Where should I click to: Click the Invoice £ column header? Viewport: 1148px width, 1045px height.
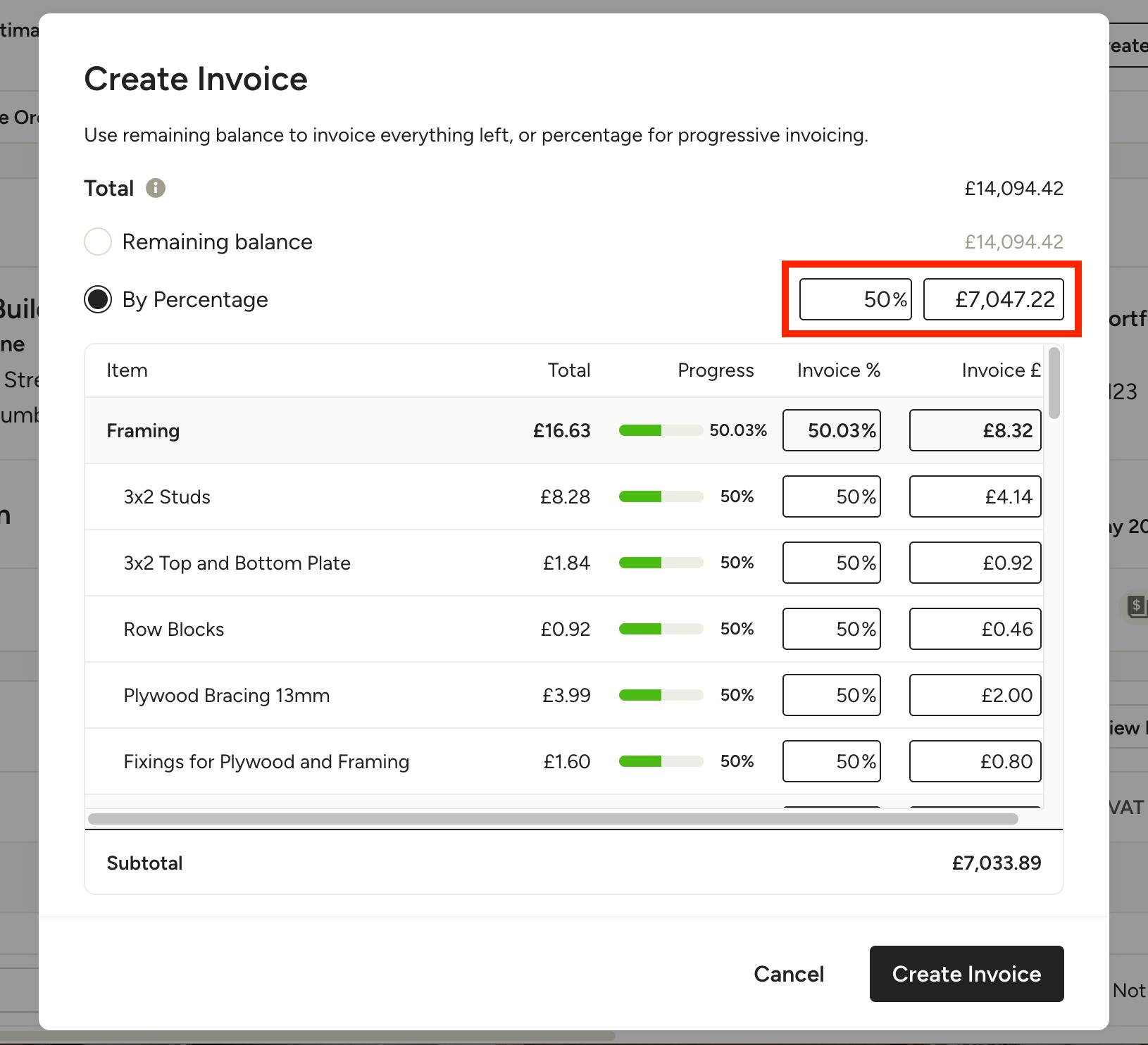1001,370
